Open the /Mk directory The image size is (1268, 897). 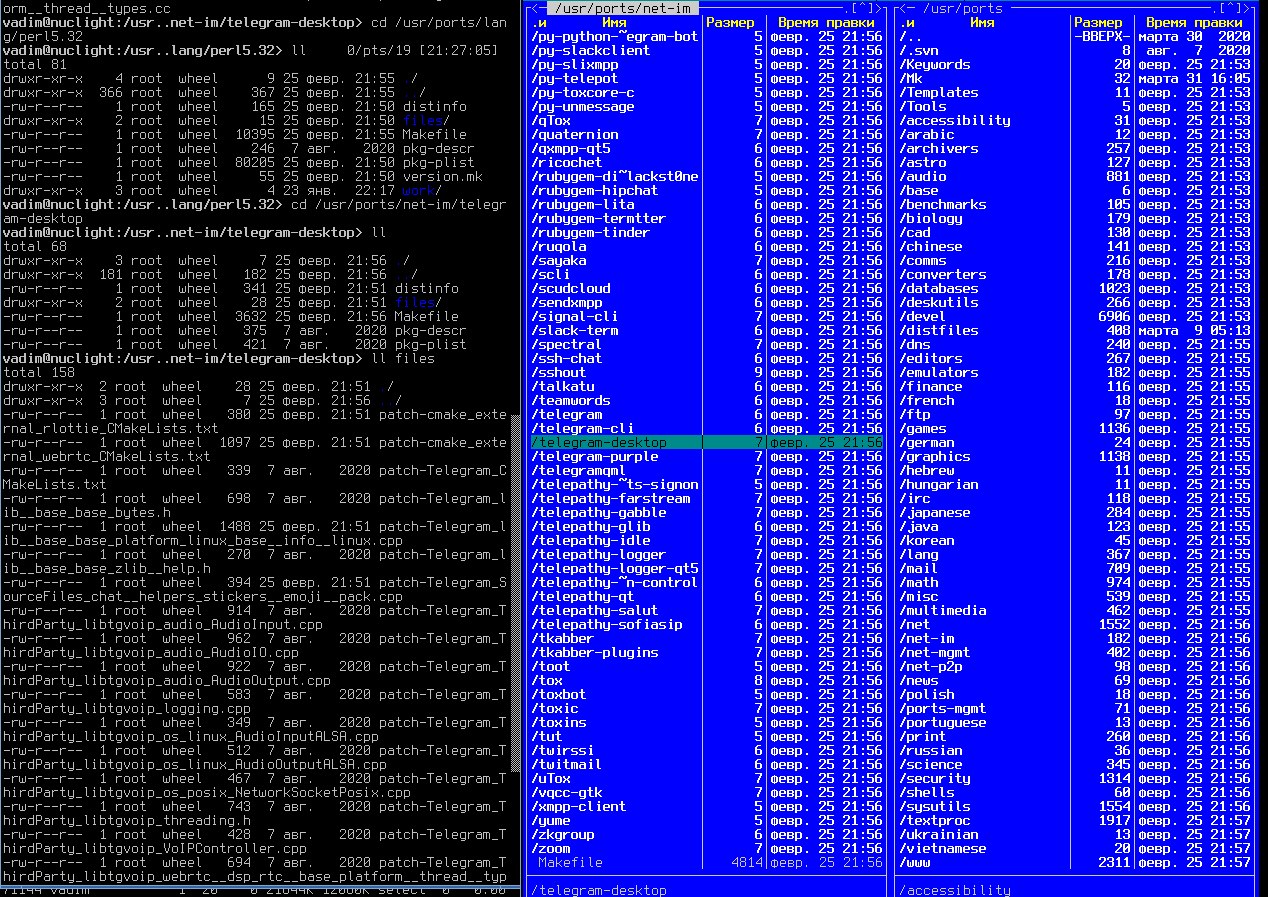1075,78
